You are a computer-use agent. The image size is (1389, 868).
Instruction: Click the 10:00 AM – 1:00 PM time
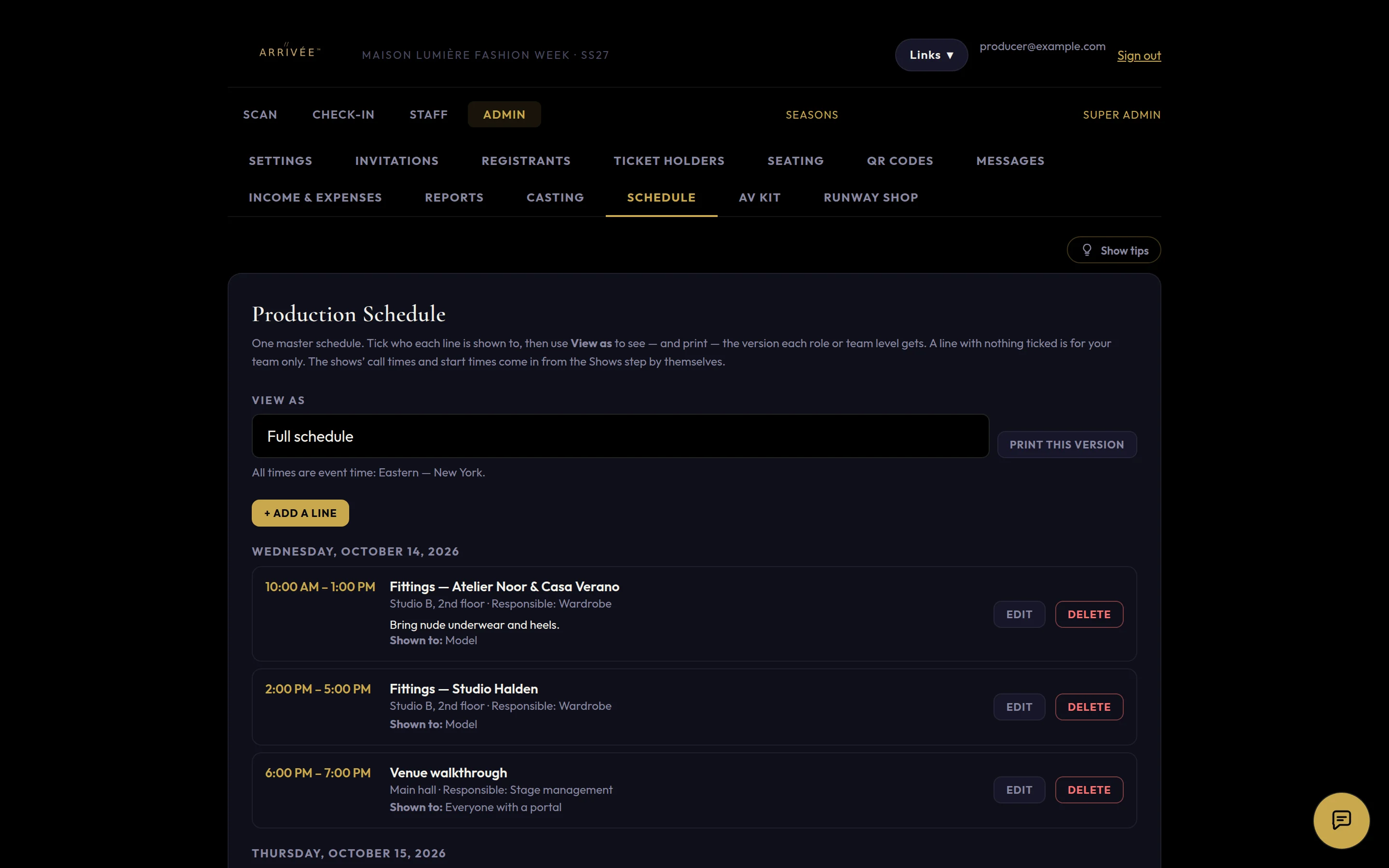coord(320,587)
